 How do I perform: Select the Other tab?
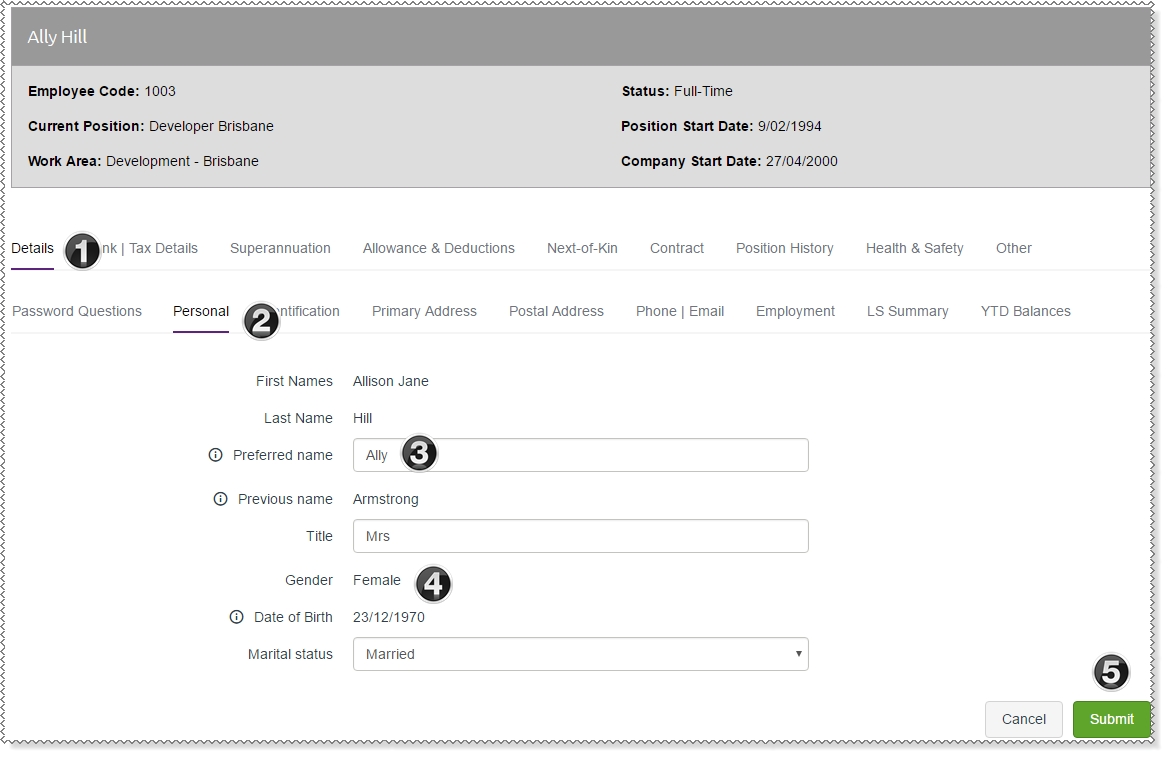[x=1013, y=248]
